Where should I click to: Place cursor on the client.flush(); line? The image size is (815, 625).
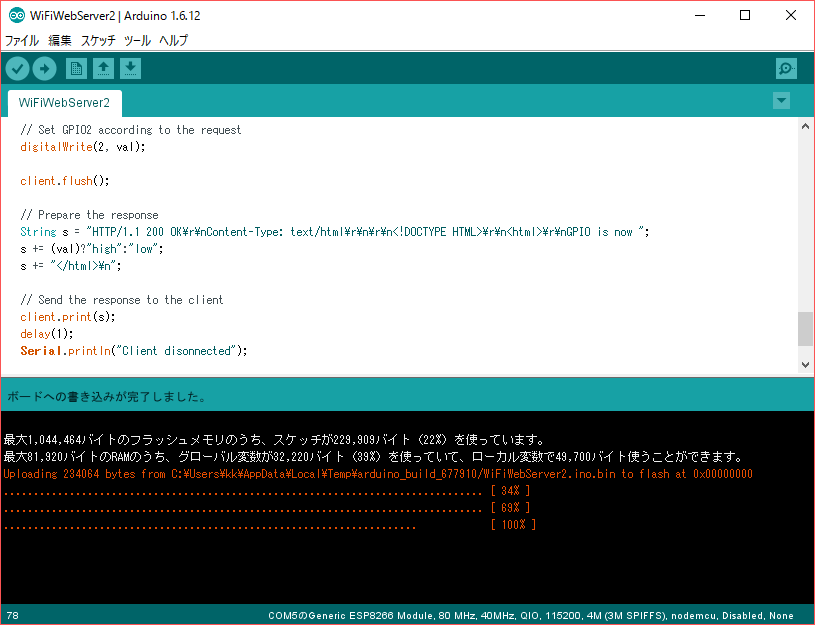coord(64,181)
